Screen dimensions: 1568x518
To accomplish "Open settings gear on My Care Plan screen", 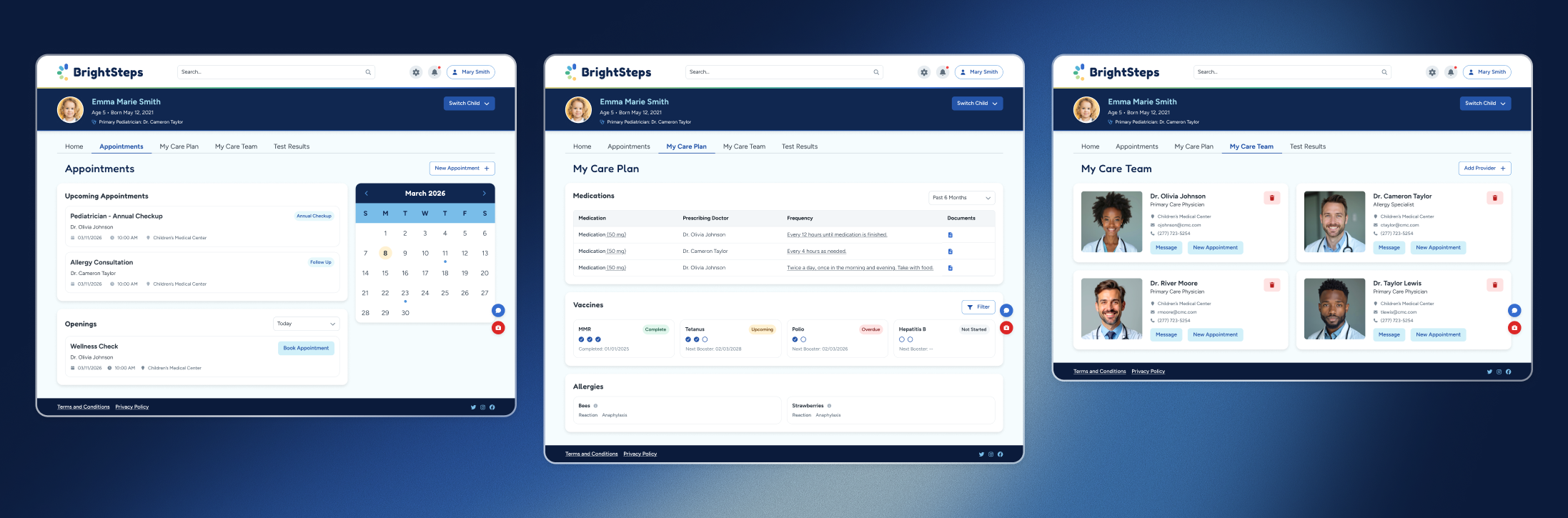I will (x=924, y=72).
